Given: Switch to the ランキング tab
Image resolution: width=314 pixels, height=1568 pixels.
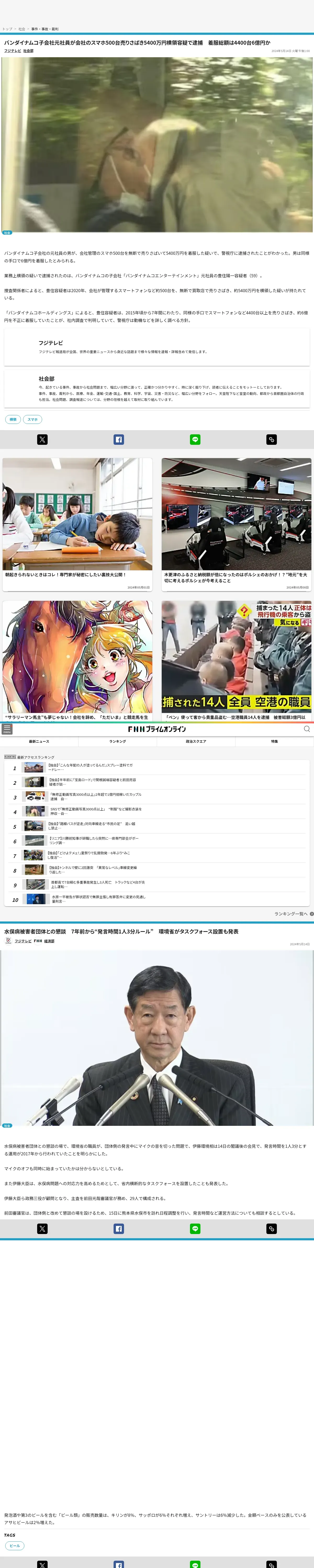Looking at the screenshot, I should (118, 741).
